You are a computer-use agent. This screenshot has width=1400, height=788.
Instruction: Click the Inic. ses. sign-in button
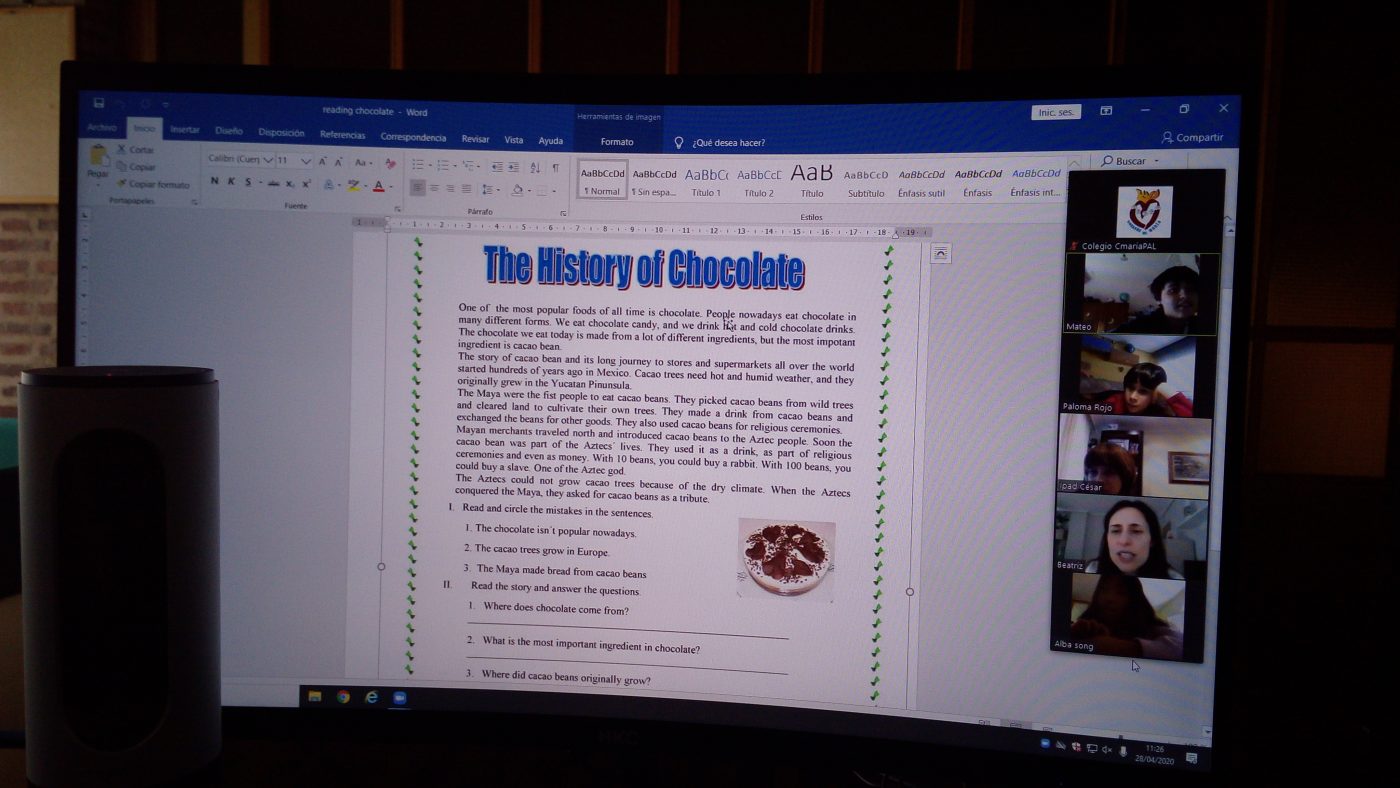1056,112
